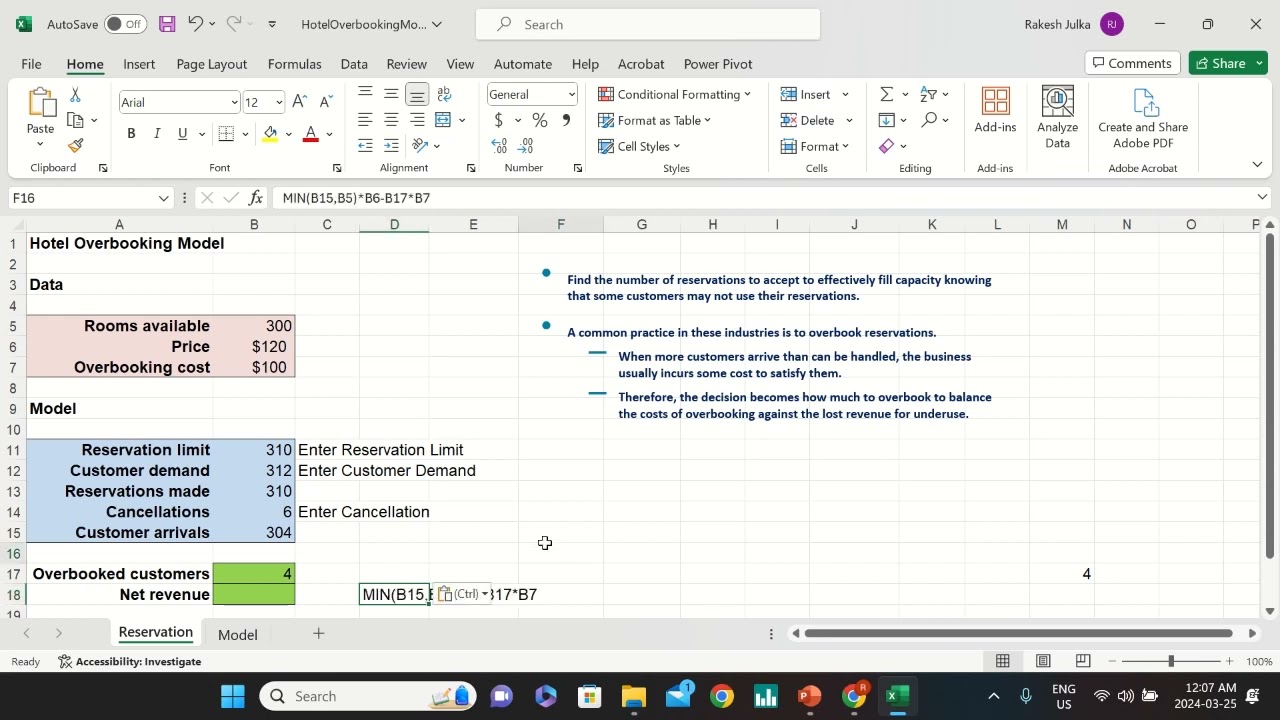Click the Increase Font Size icon

click(x=300, y=102)
